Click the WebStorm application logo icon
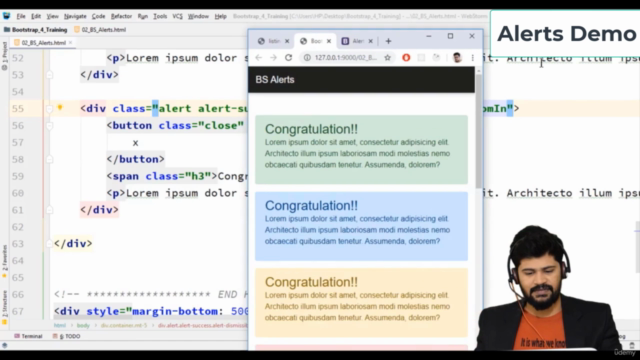640x360 pixels. pos(7,16)
